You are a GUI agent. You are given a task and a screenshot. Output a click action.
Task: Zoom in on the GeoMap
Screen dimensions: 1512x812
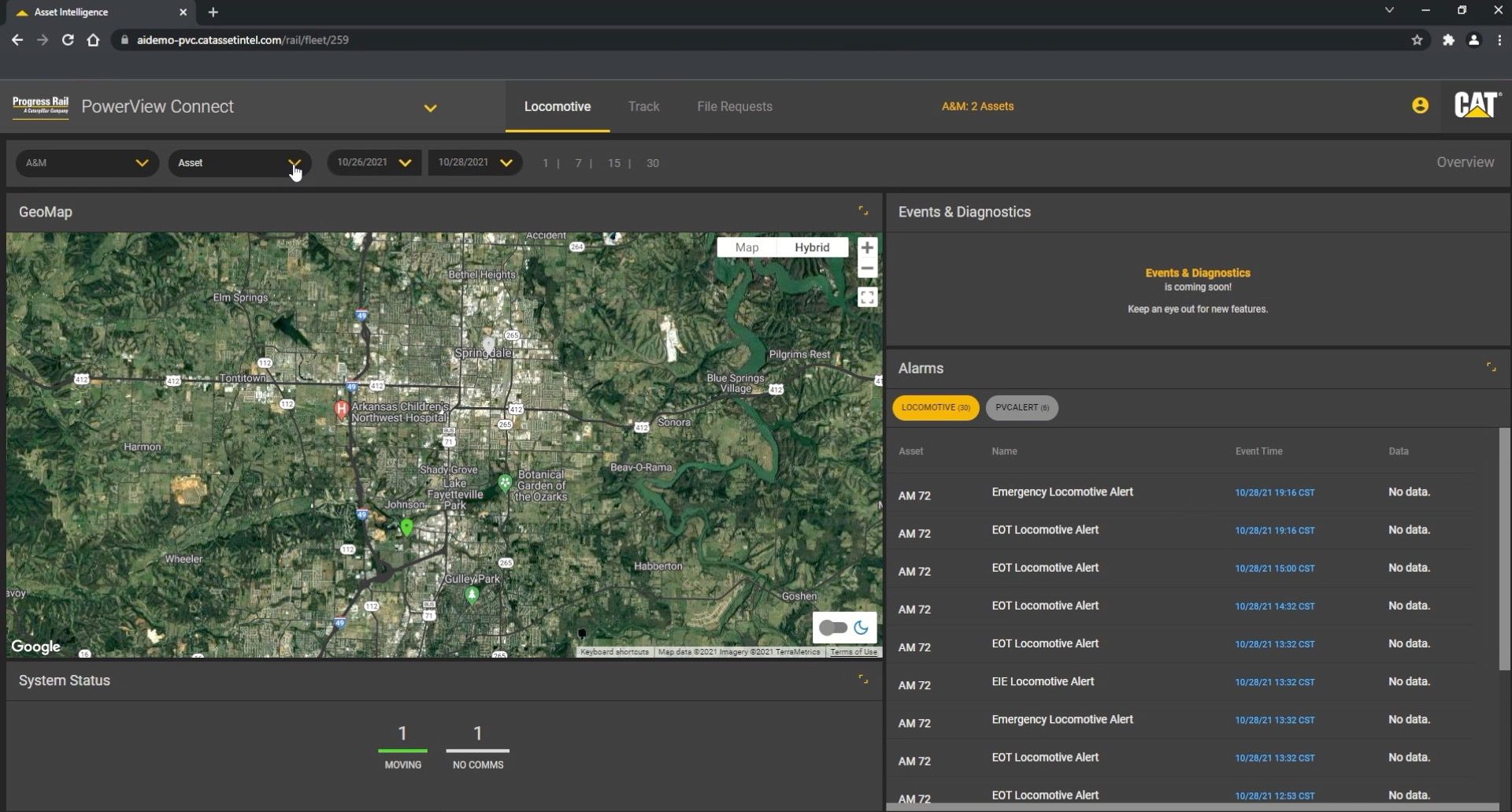[866, 247]
